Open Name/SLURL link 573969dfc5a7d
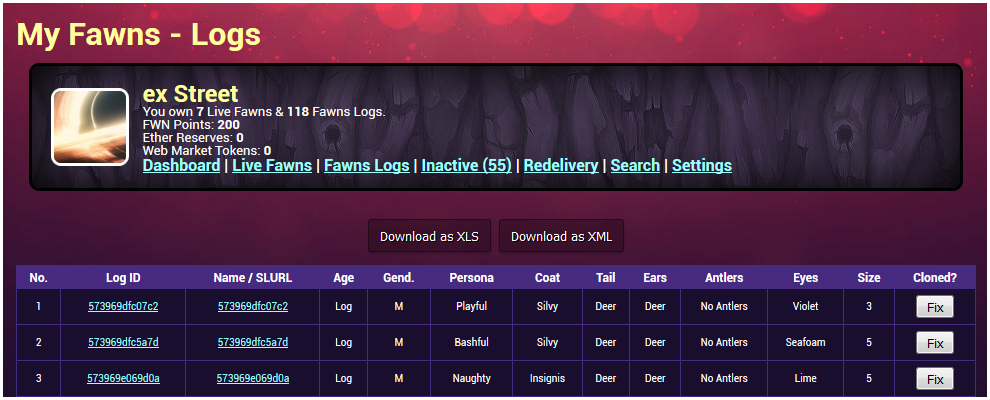 [253, 343]
